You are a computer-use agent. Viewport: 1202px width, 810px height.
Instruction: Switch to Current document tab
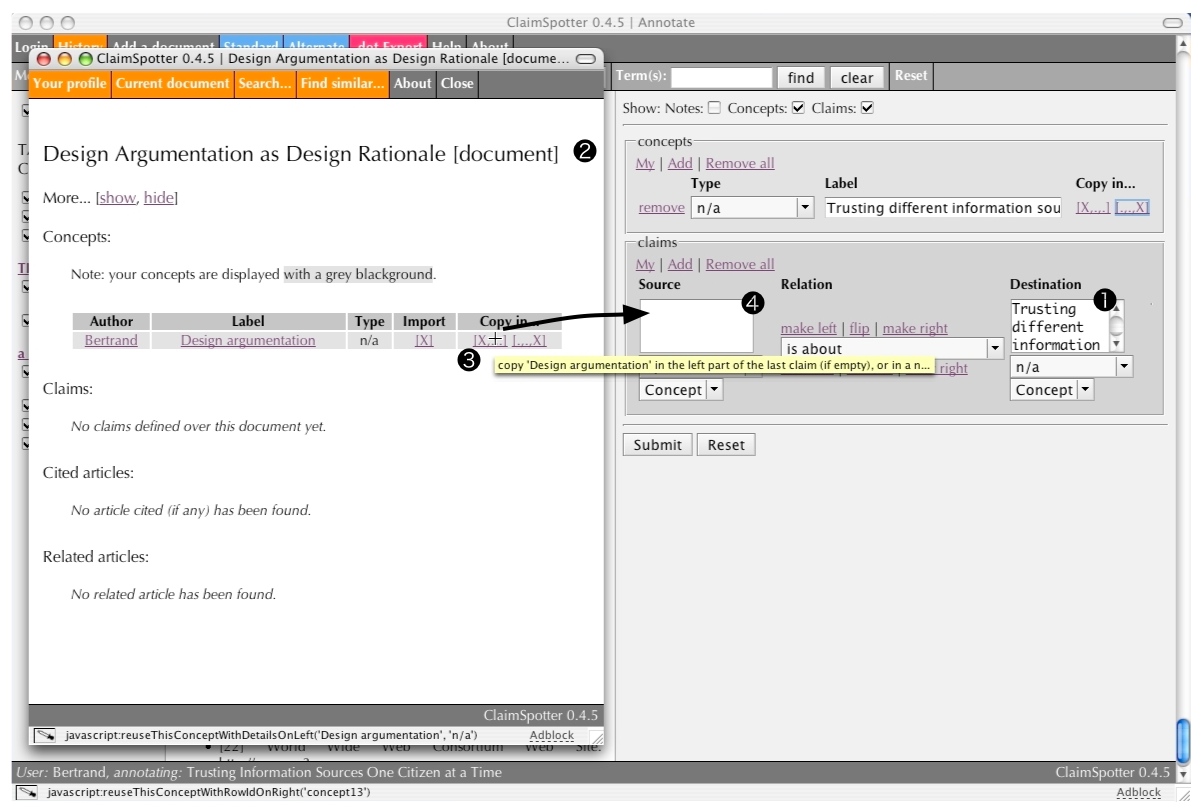click(x=172, y=83)
